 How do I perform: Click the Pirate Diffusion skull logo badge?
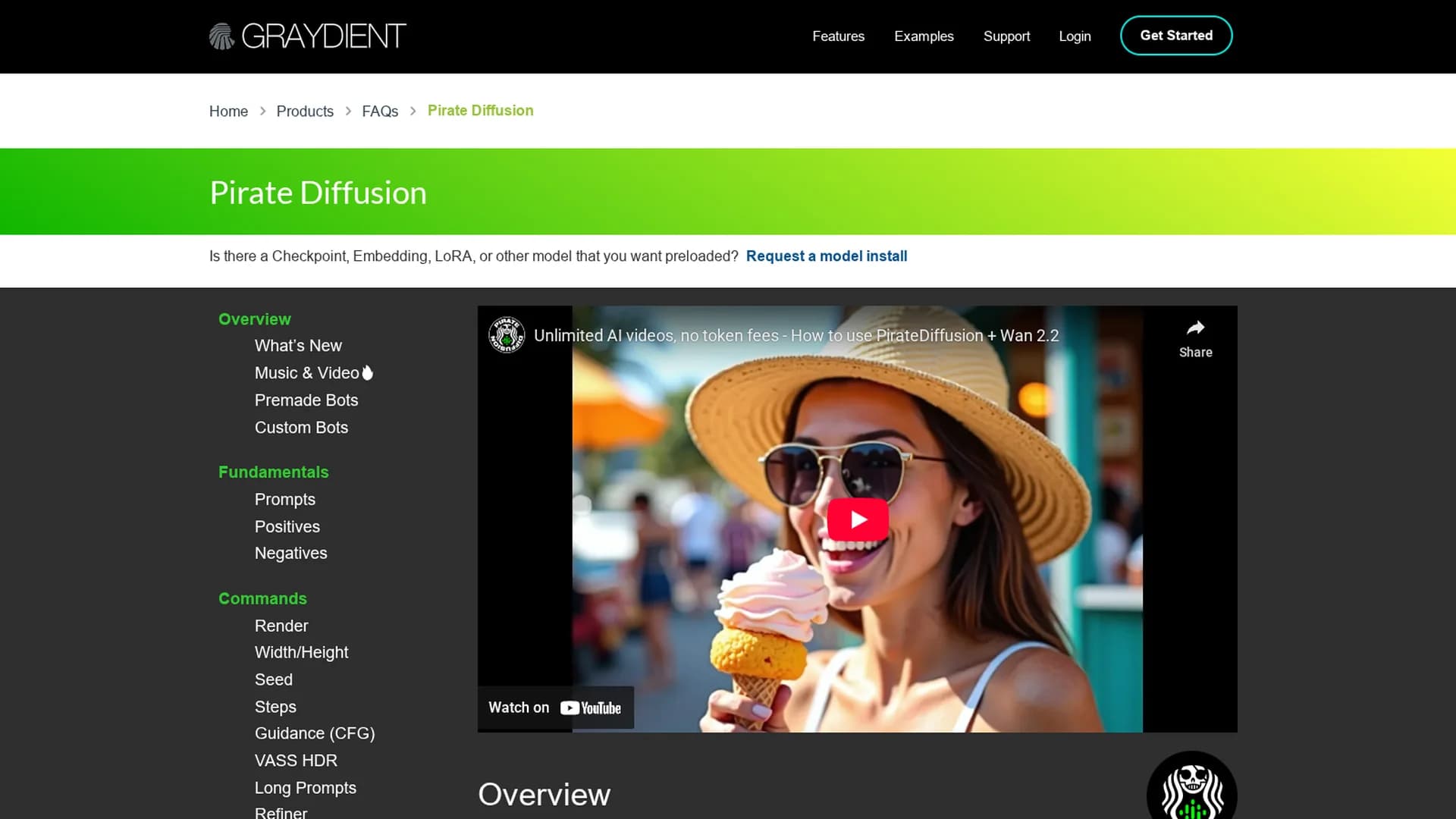point(1191,786)
